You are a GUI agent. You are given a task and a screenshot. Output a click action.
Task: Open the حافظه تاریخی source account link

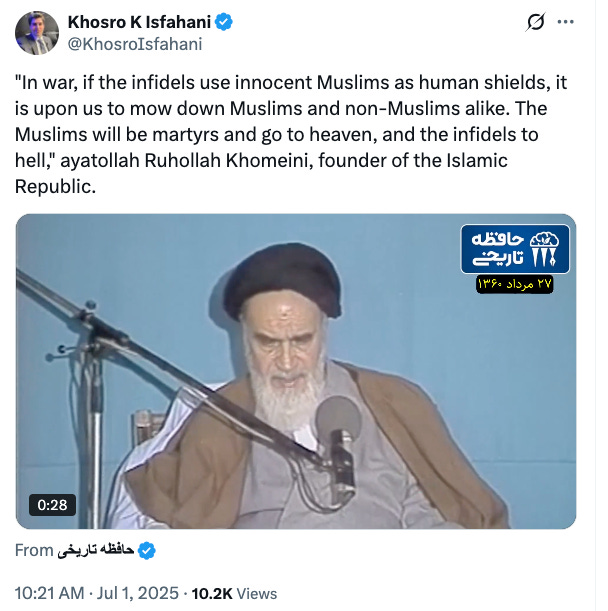pyautogui.click(x=96, y=551)
